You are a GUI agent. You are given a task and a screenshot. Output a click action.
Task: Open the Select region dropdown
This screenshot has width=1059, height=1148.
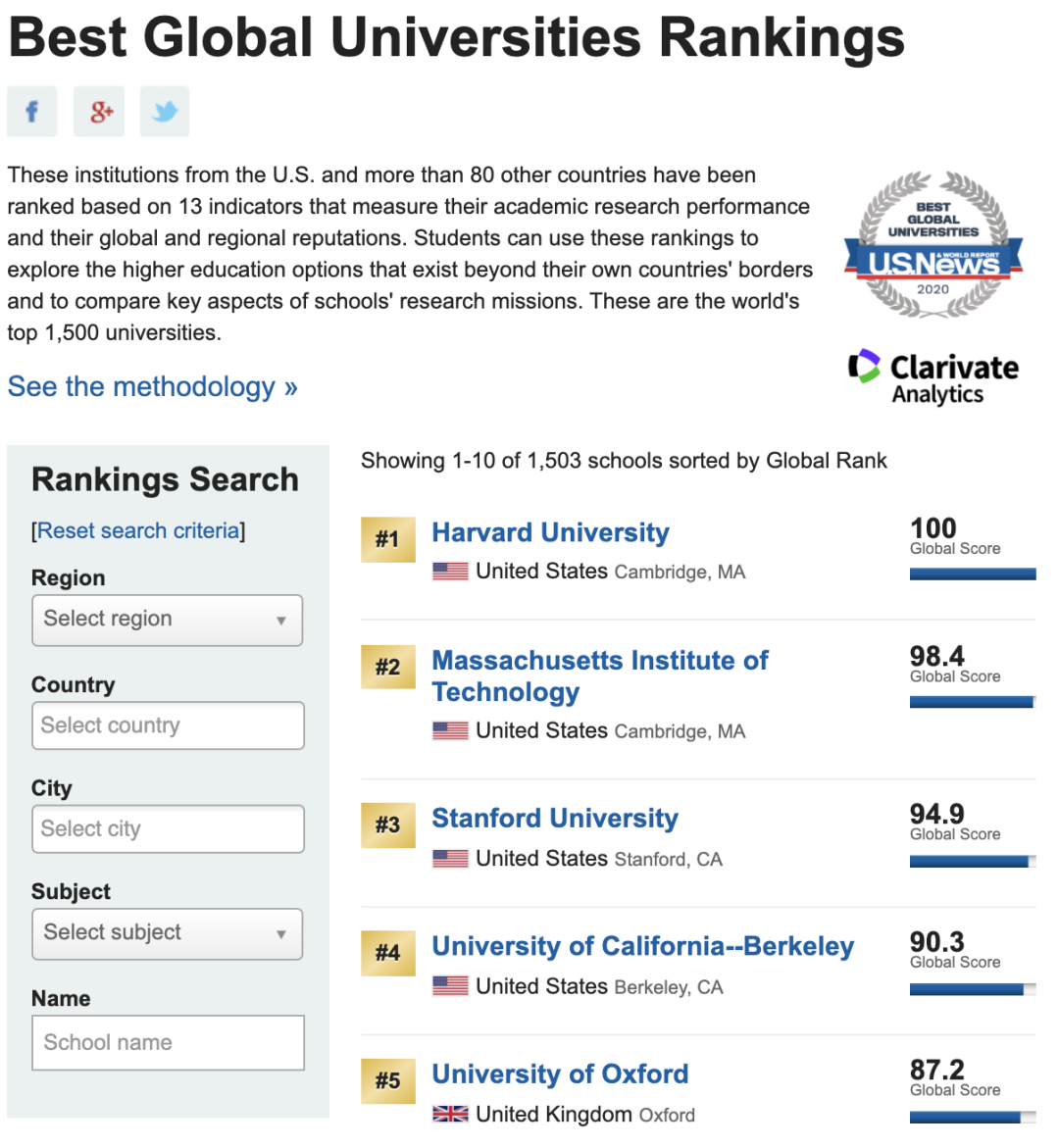pos(167,620)
